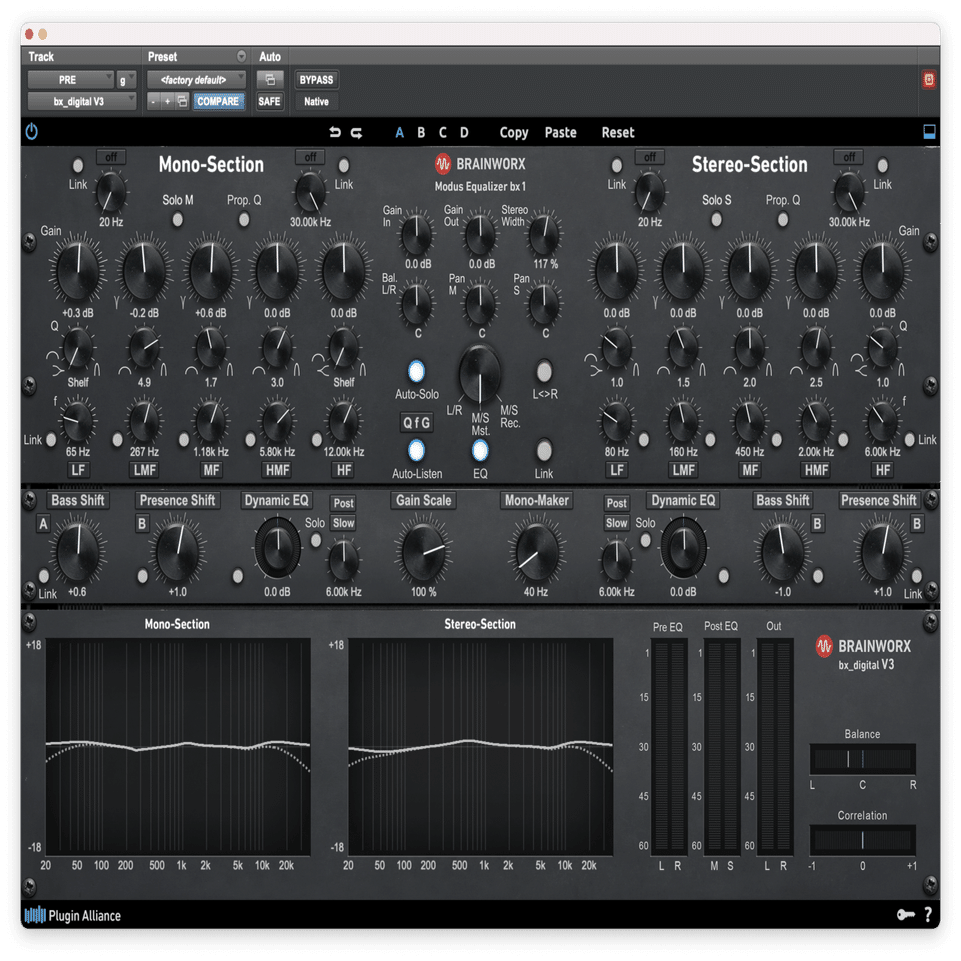Click Mono-Section LF band label
Viewport: 961px width, 961px height.
click(x=78, y=470)
